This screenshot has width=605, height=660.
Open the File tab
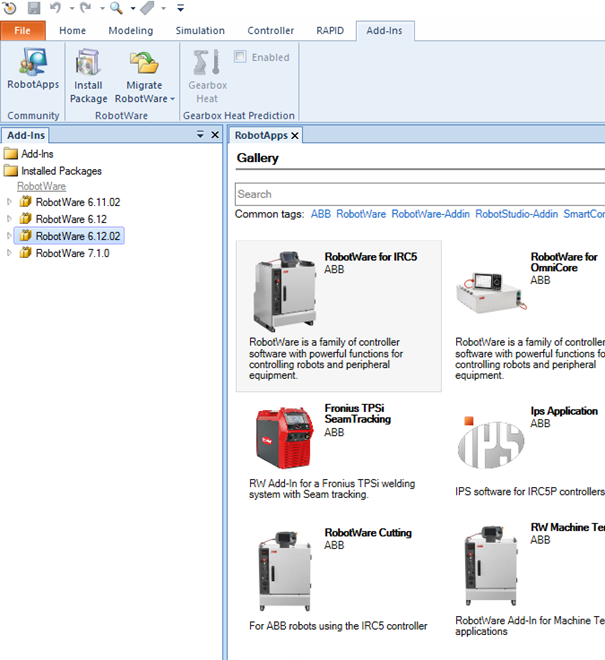tap(23, 31)
